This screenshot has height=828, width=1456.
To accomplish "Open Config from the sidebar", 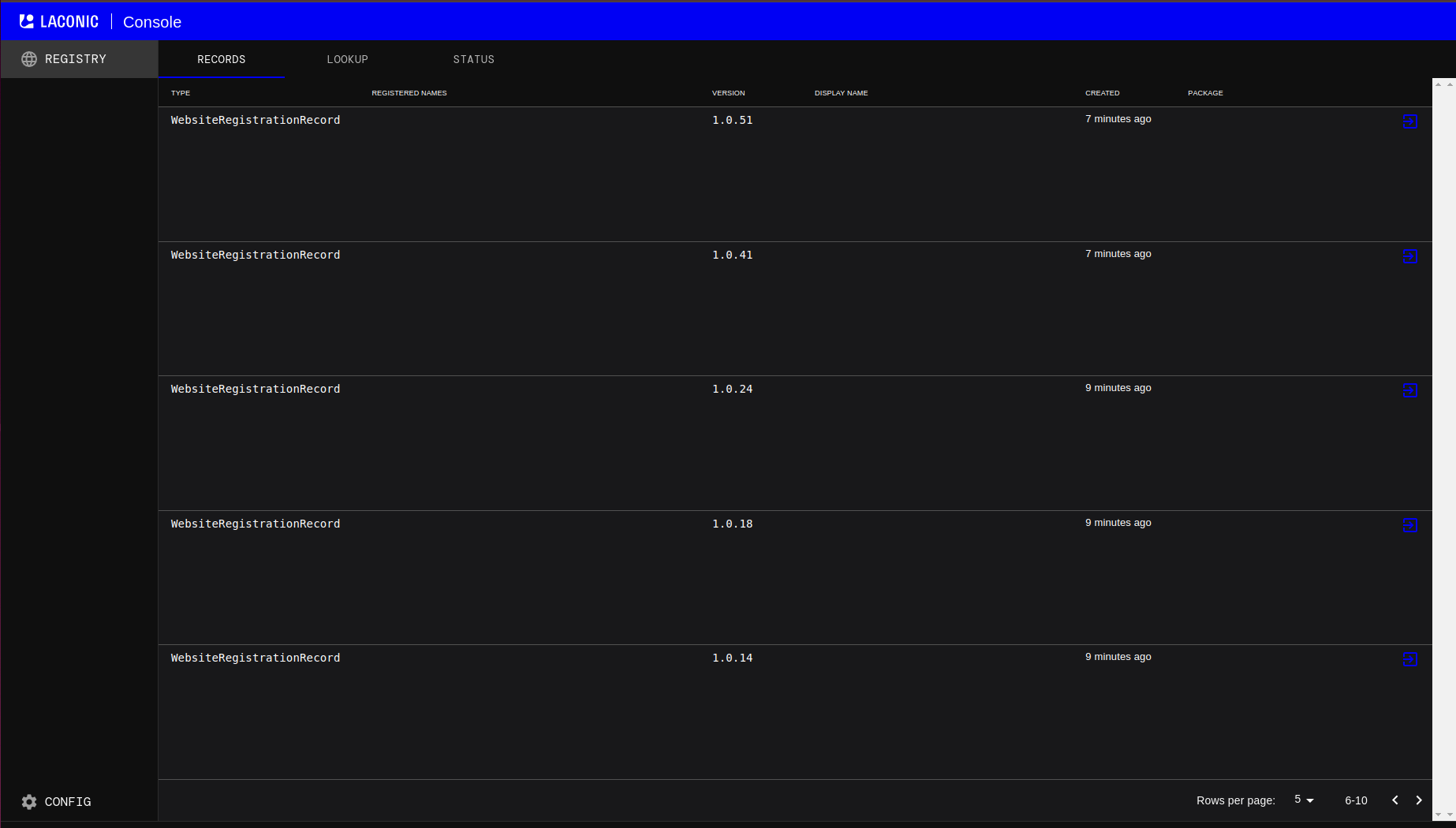I will [68, 802].
